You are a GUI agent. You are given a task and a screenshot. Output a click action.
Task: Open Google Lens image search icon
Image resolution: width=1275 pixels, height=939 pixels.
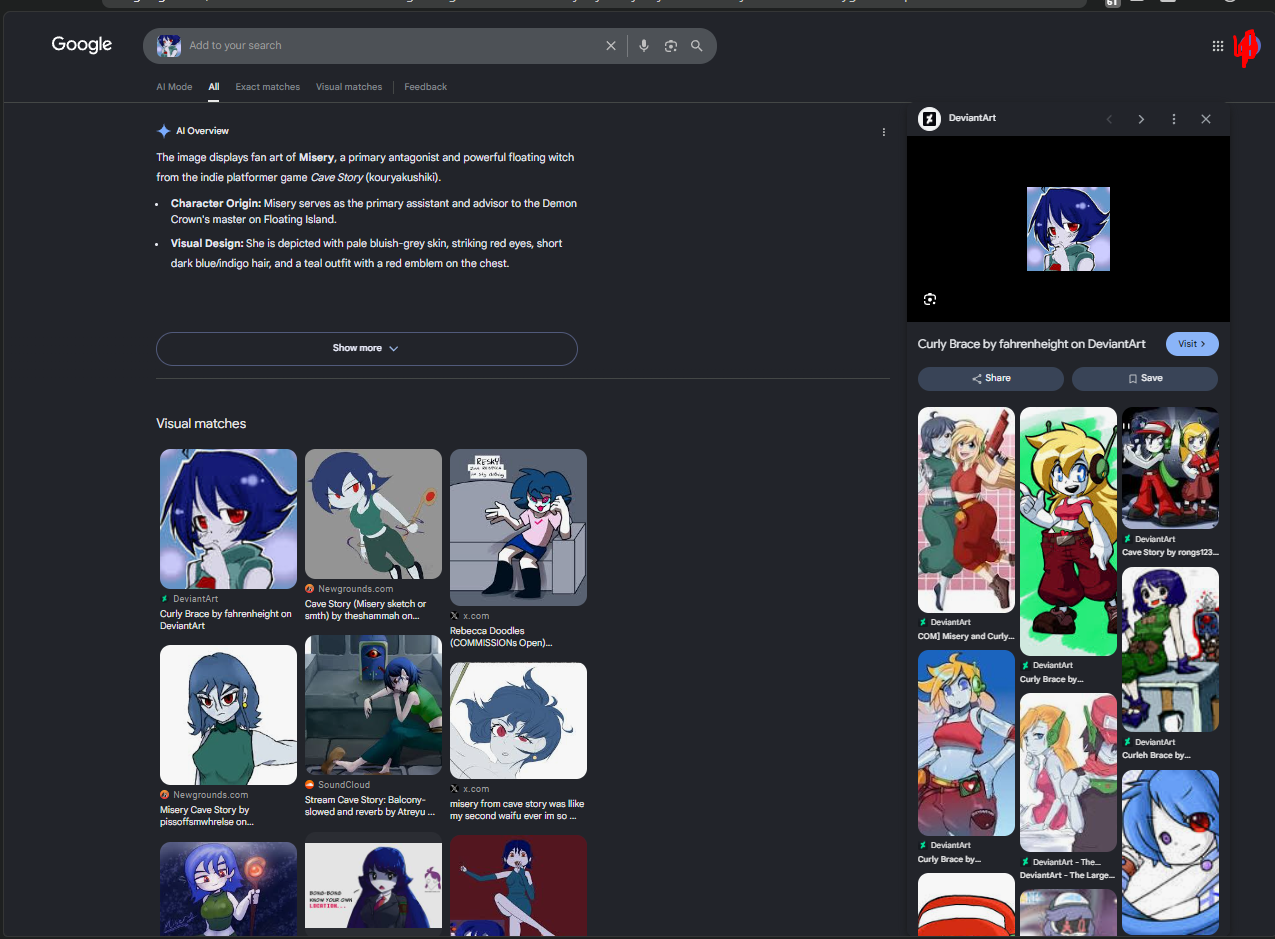[x=671, y=46]
